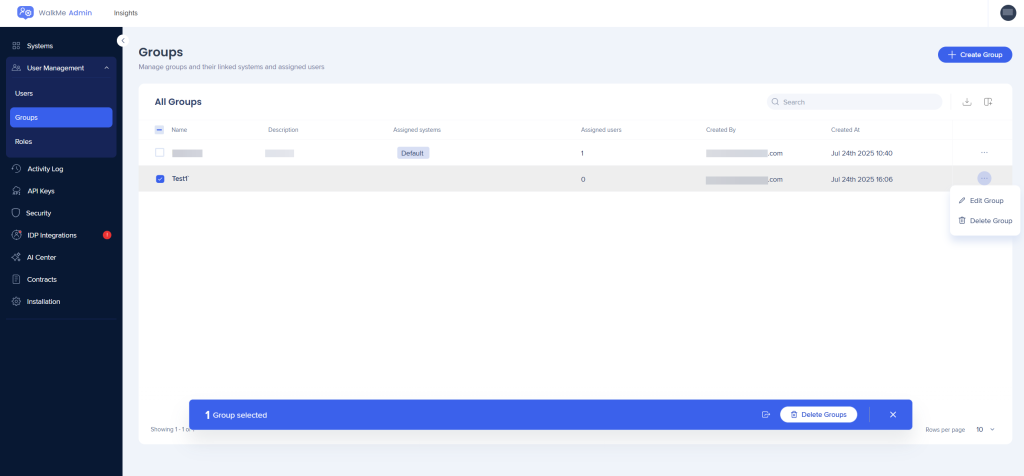Click the export icon in selection bar
The image size is (1024, 476).
[765, 414]
